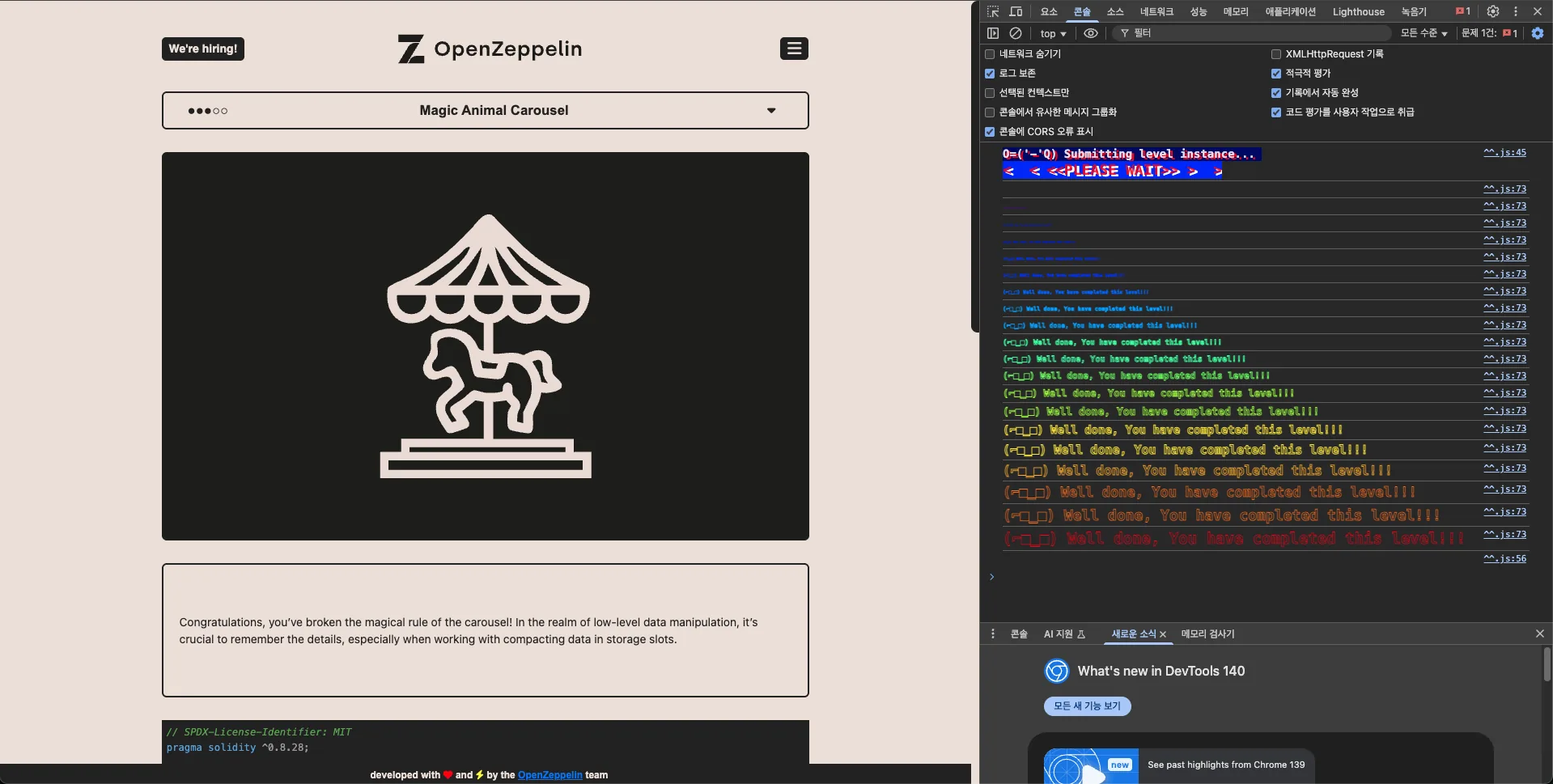
Task: Select the 콘솔 tab in top bar
Action: click(1082, 11)
